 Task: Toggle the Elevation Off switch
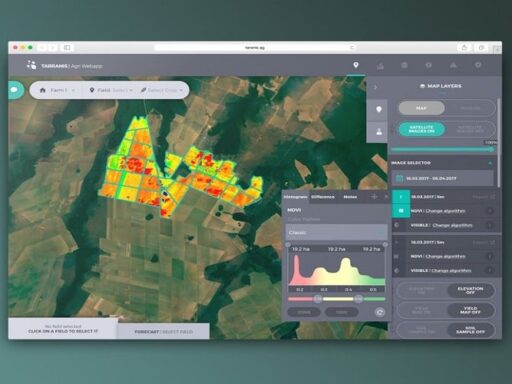click(470, 290)
